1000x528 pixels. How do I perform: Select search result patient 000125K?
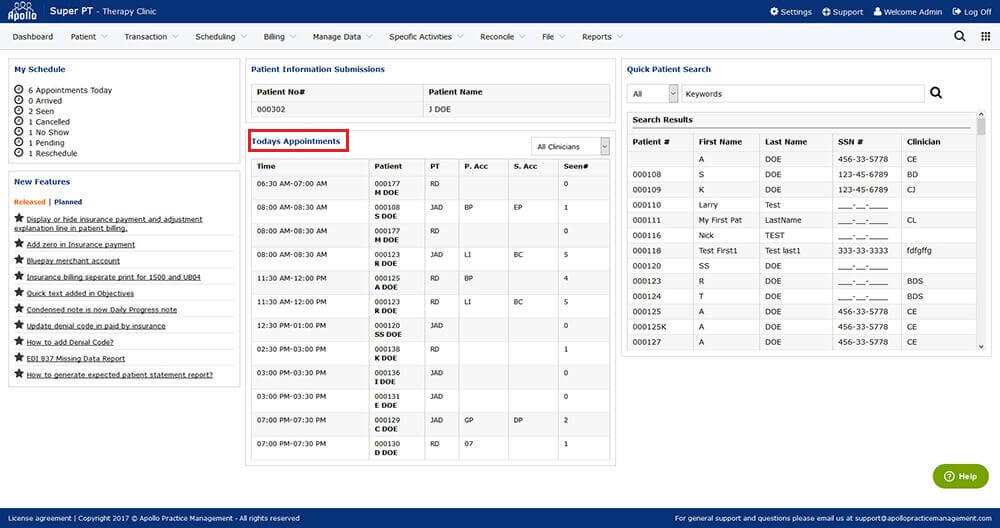(x=802, y=326)
